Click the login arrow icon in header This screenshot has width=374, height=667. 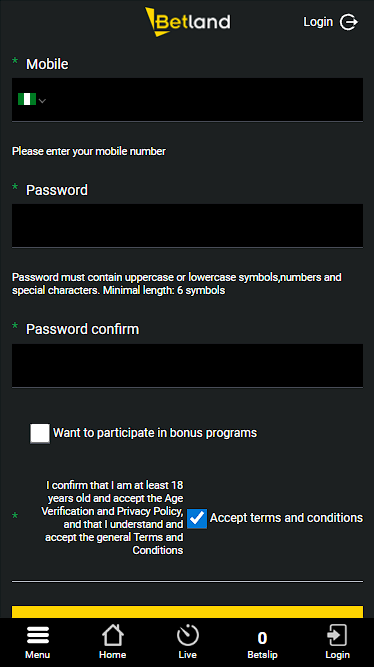[348, 22]
